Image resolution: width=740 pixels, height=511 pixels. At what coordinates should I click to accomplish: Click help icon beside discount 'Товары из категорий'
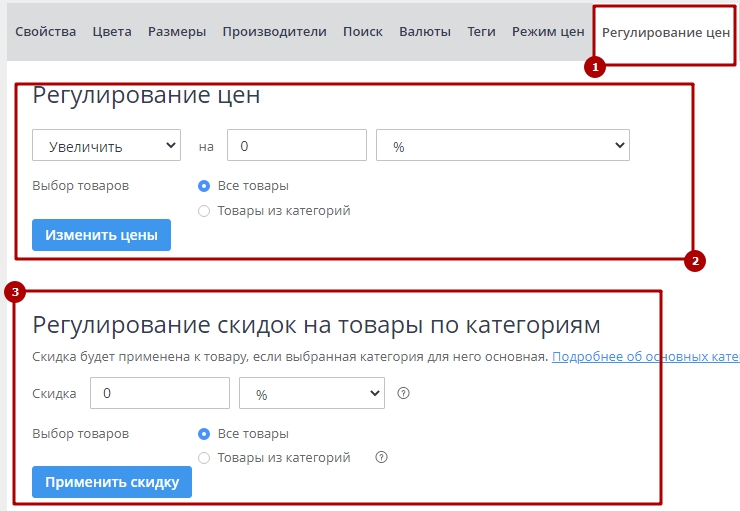381,458
